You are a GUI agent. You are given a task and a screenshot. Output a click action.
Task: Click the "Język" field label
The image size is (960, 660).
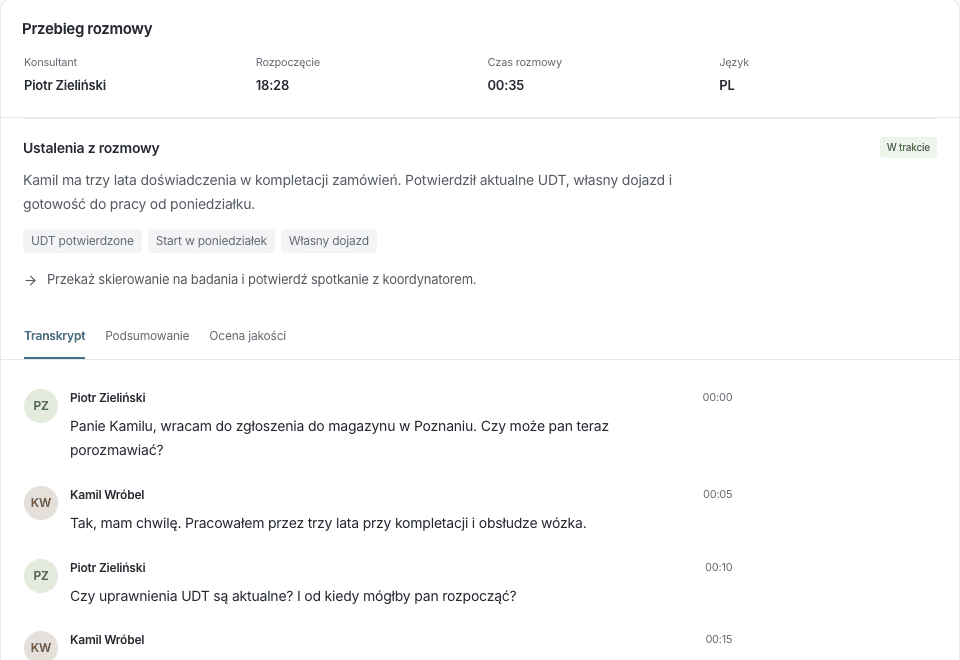[734, 62]
